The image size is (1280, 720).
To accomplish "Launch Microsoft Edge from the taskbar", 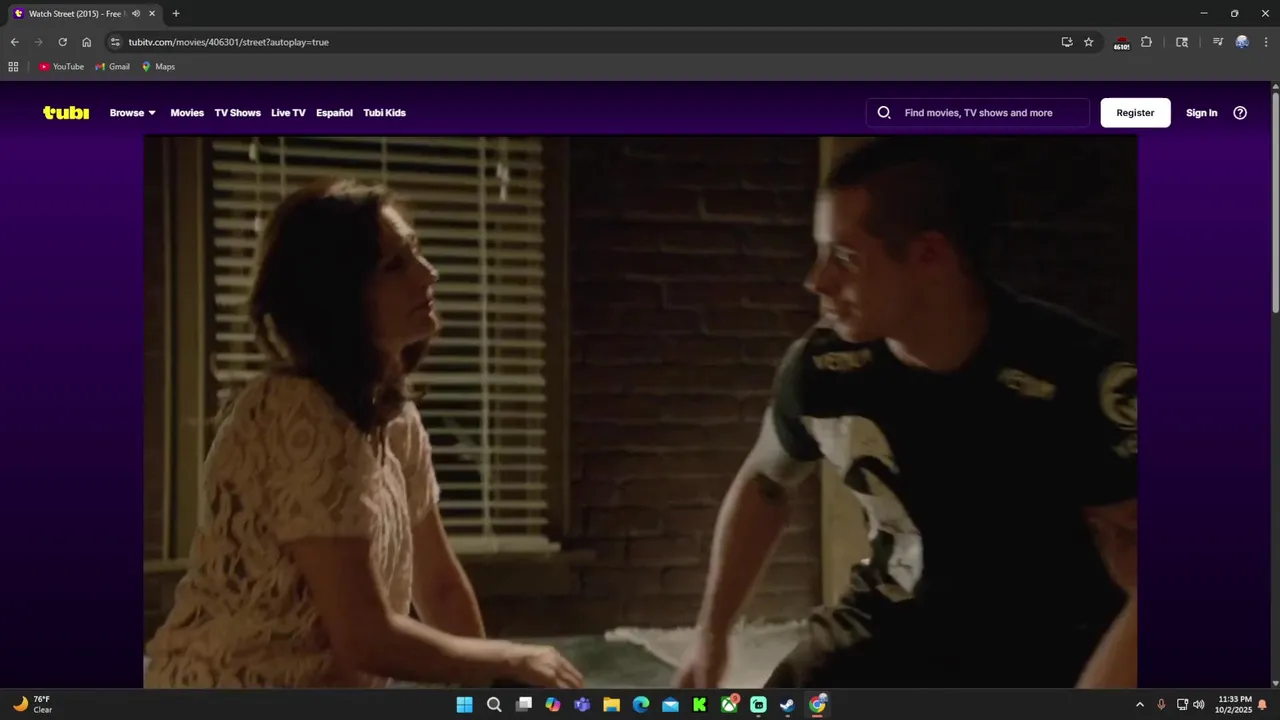I will pos(641,705).
